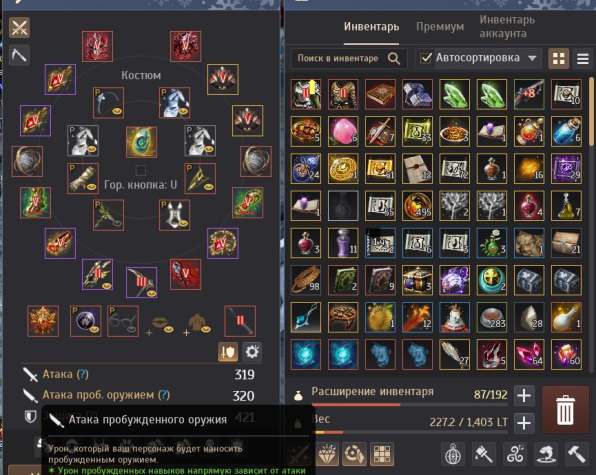Image resolution: width=596 pixels, height=475 pixels.
Task: Switch to the Премиум tab
Action: click(440, 27)
